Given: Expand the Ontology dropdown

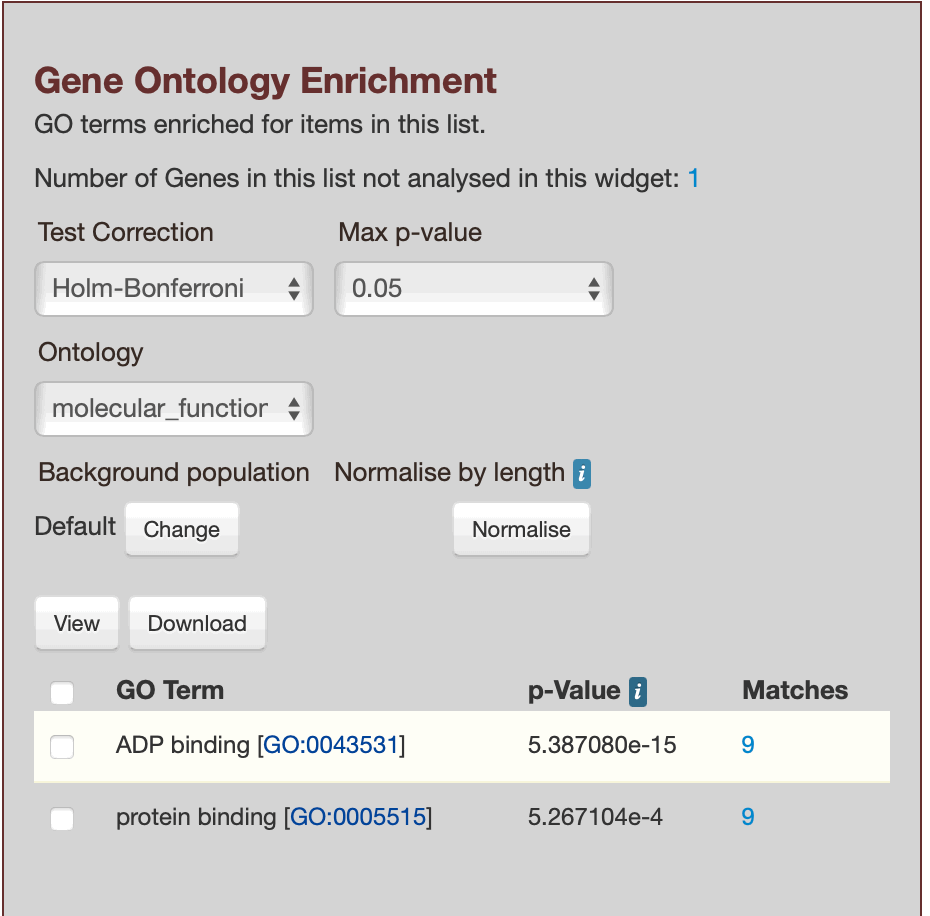Looking at the screenshot, I should tap(174, 408).
